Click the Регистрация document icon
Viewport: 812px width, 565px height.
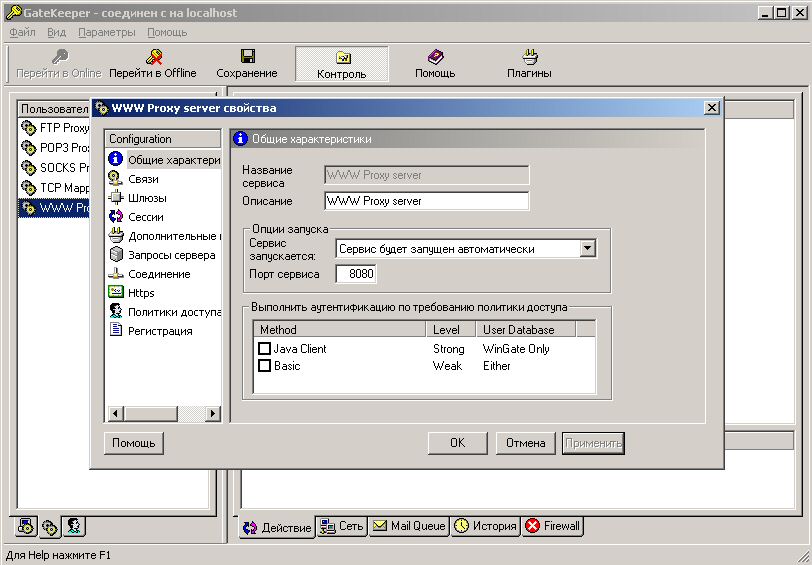click(x=116, y=330)
